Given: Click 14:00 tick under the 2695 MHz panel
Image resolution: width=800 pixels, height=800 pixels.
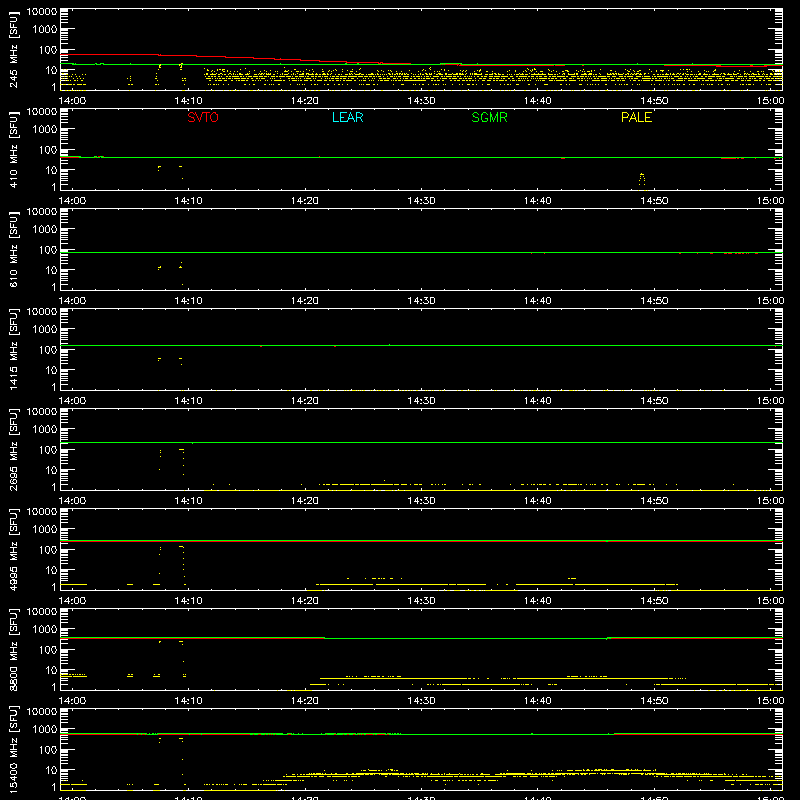Looking at the screenshot, I should (x=72, y=501).
